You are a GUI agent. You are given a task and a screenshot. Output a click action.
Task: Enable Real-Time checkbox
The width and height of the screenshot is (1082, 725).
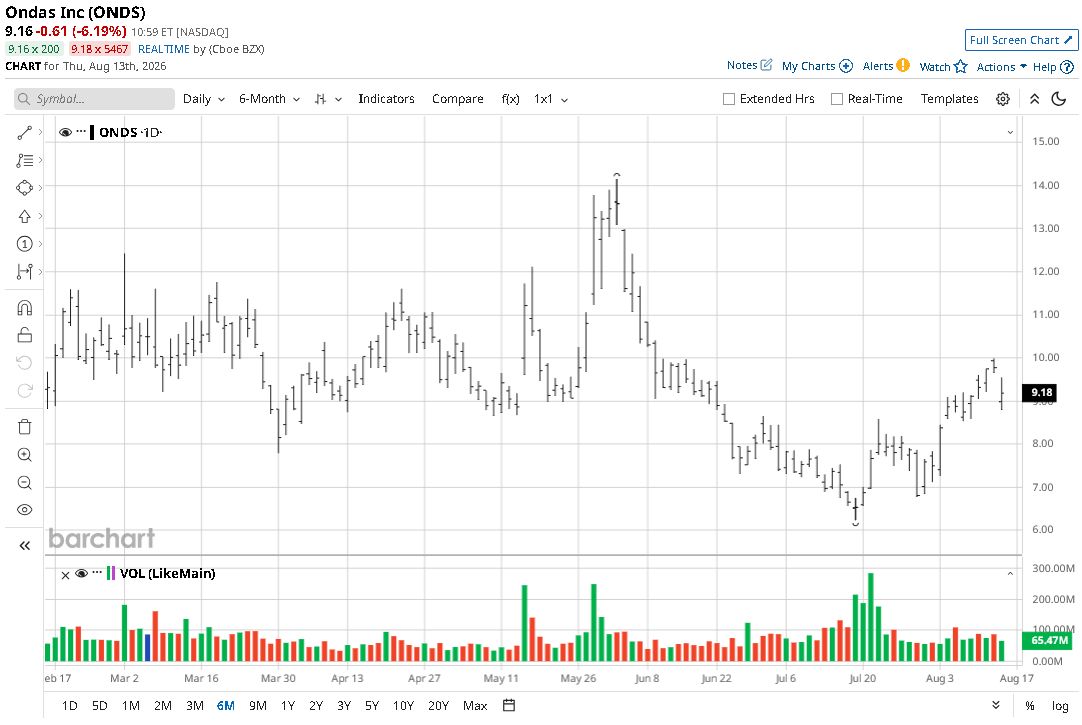point(836,99)
